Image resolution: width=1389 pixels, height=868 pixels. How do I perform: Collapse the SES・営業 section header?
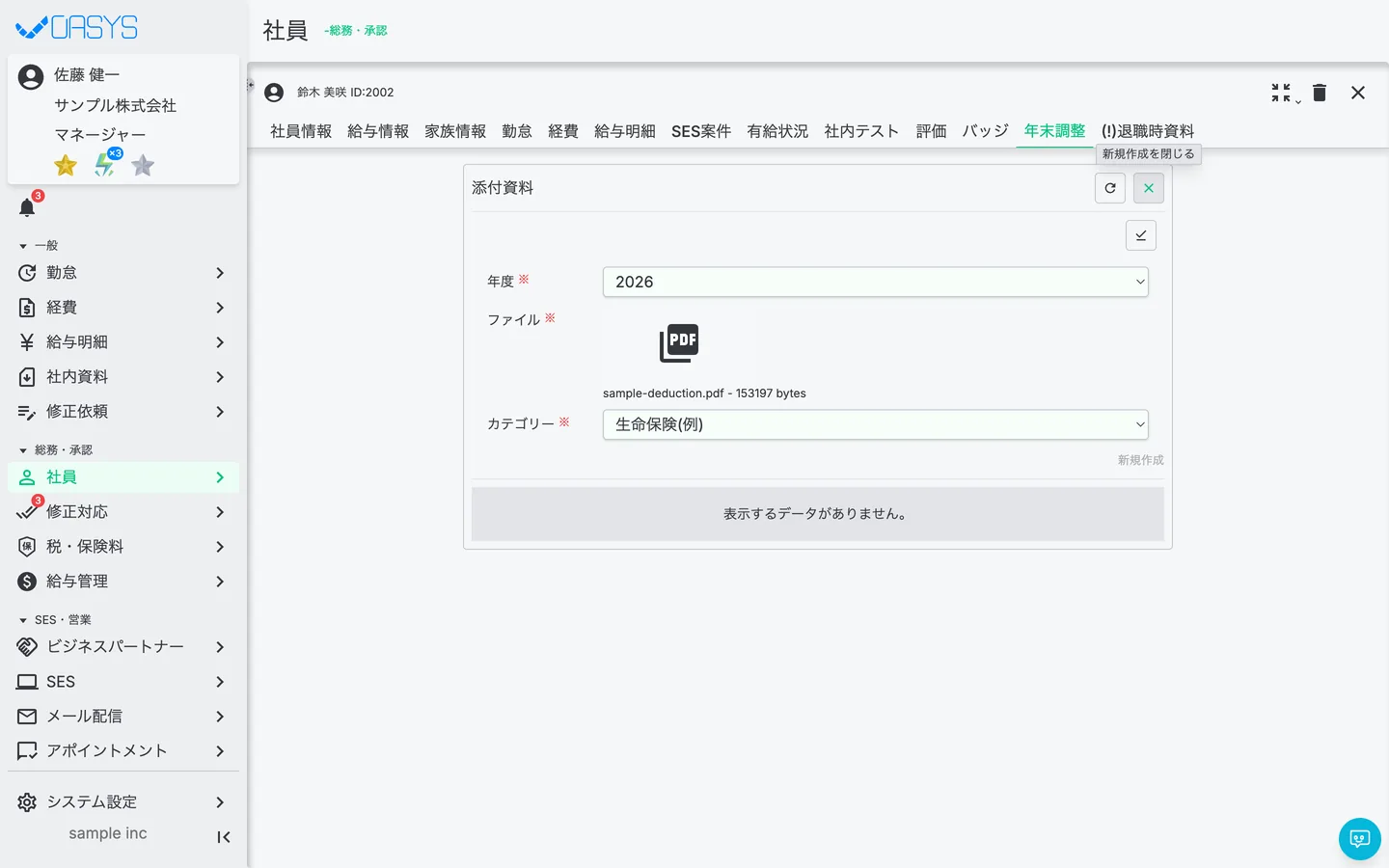[x=56, y=620]
